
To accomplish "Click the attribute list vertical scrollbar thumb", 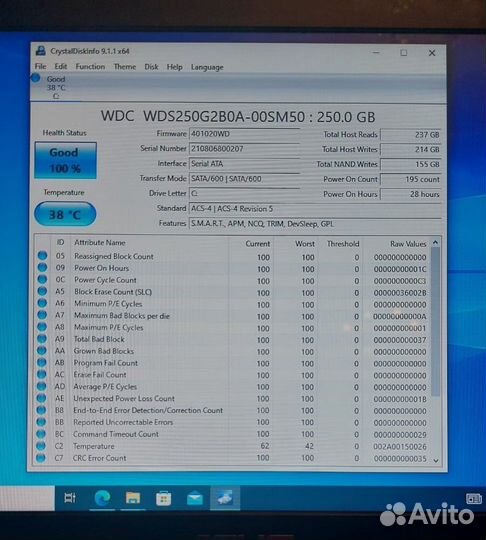I will [x=435, y=322].
